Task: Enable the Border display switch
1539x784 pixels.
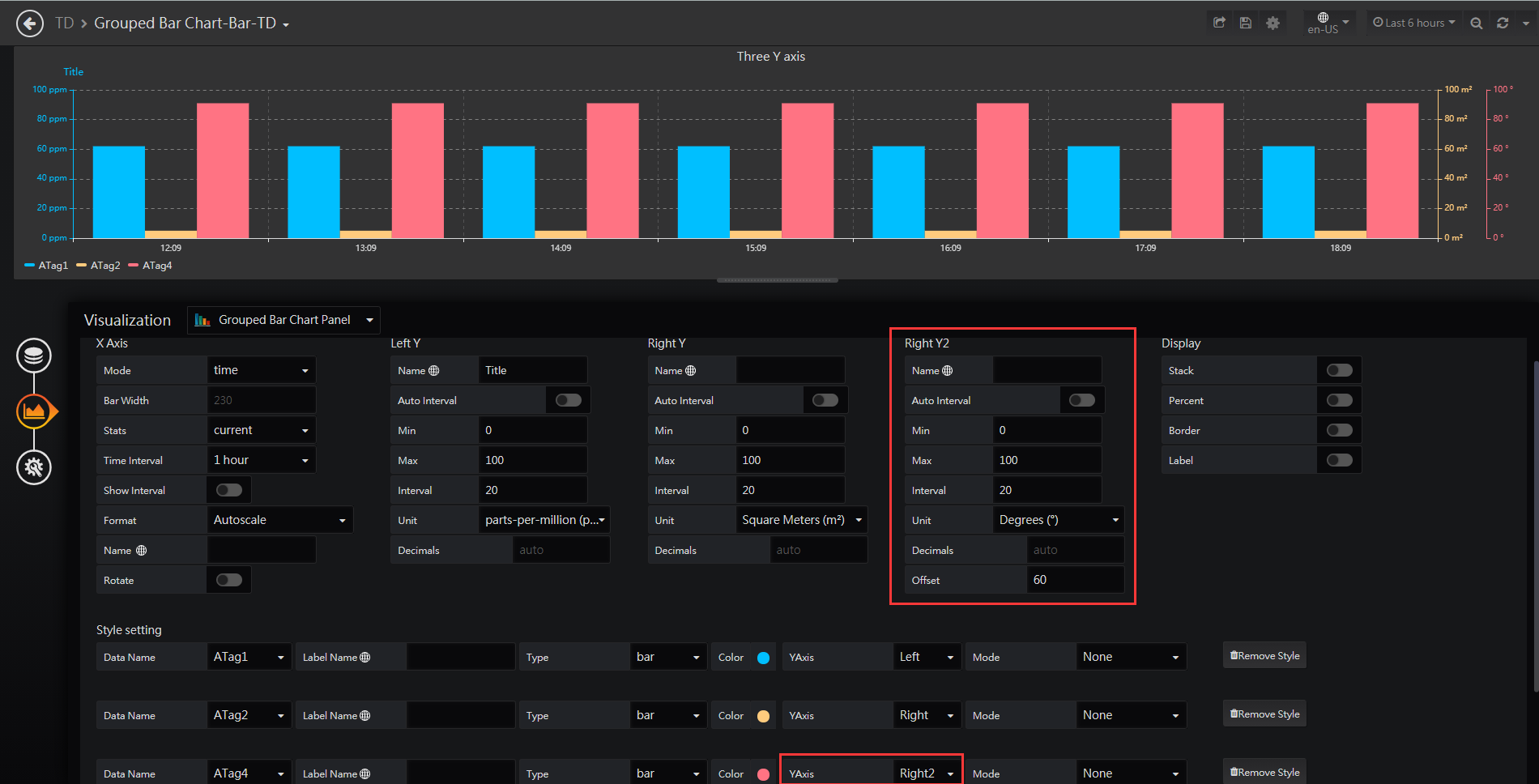Action: [x=1340, y=430]
